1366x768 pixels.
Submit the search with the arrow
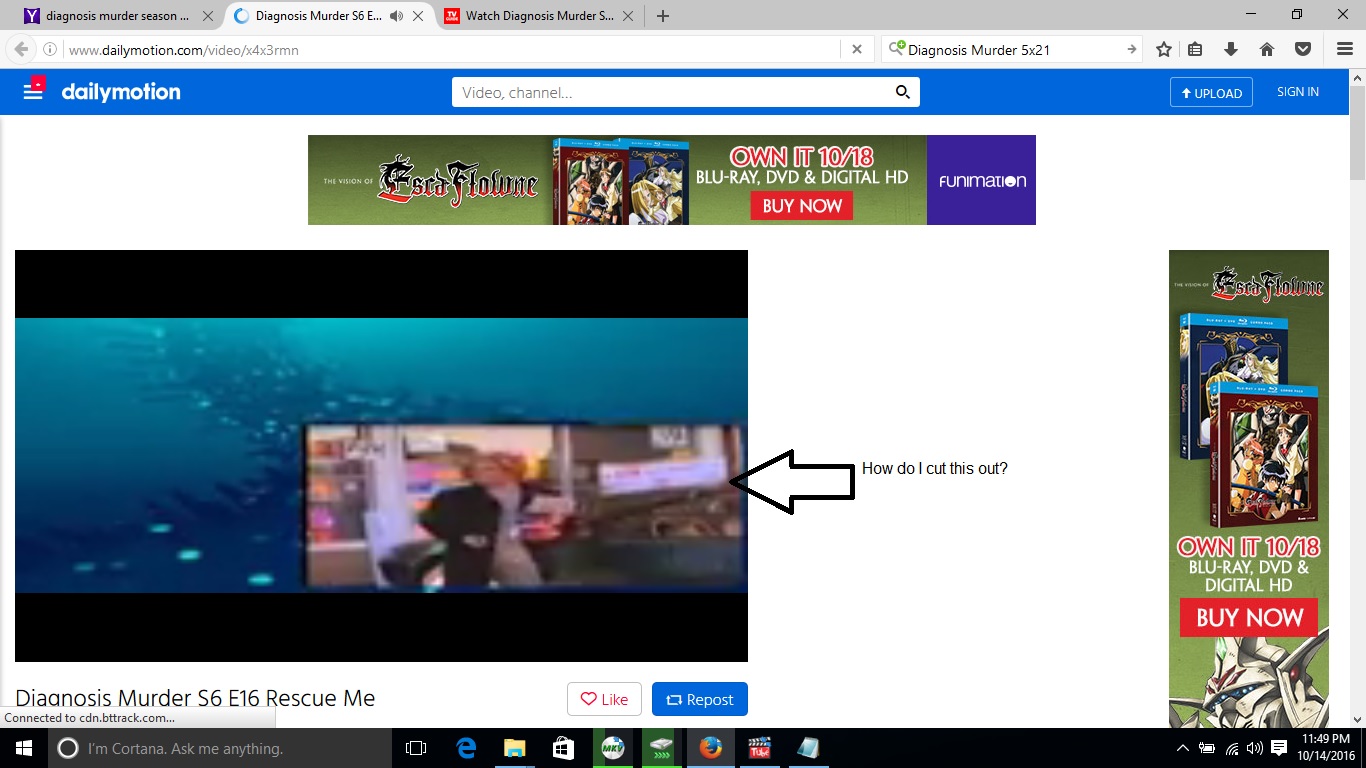point(1131,49)
